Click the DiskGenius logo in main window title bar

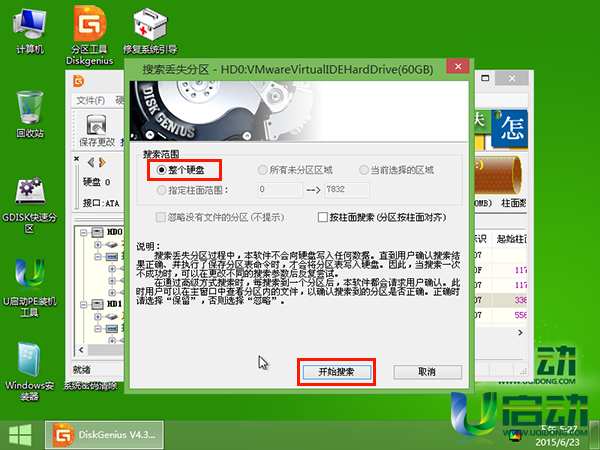point(78,81)
